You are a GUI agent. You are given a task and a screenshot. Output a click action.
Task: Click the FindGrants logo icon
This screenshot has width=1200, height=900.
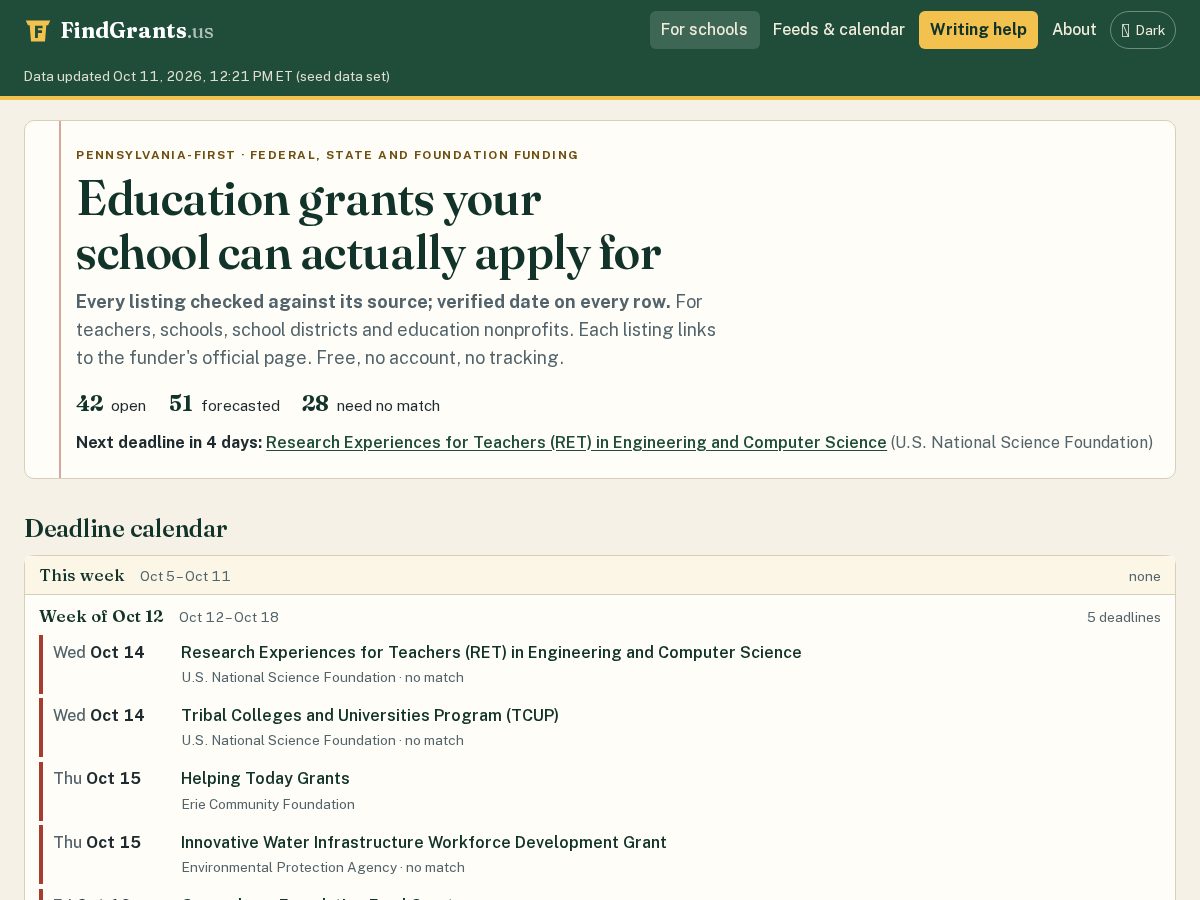click(38, 31)
